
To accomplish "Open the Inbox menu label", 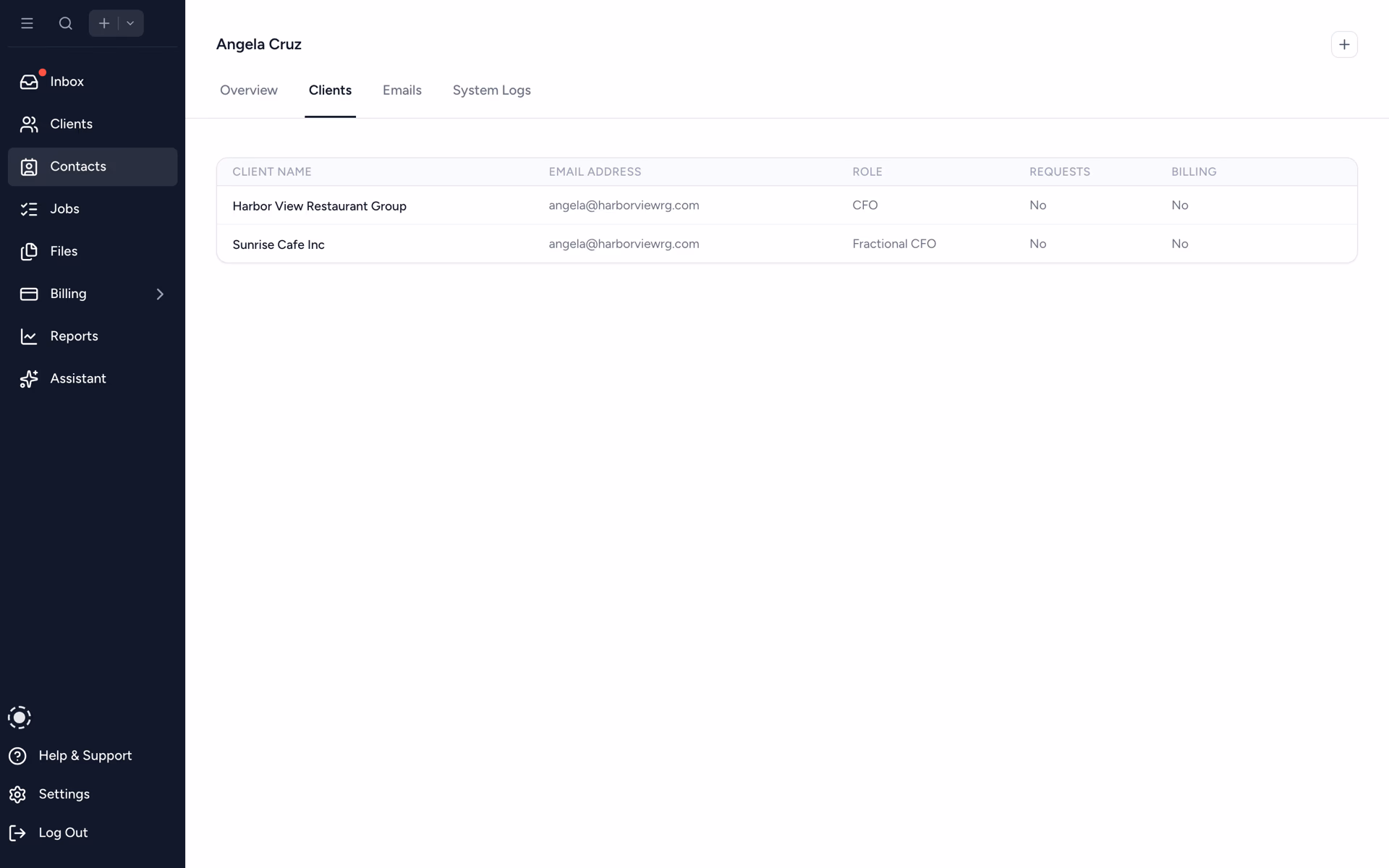I will pos(67,82).
